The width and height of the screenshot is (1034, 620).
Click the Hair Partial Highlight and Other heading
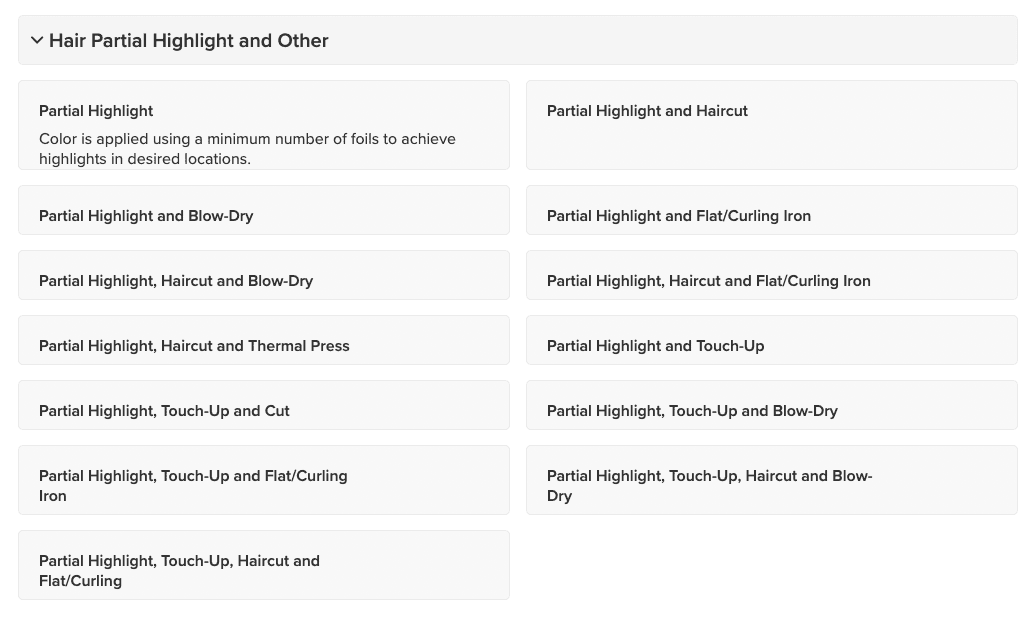click(x=189, y=40)
